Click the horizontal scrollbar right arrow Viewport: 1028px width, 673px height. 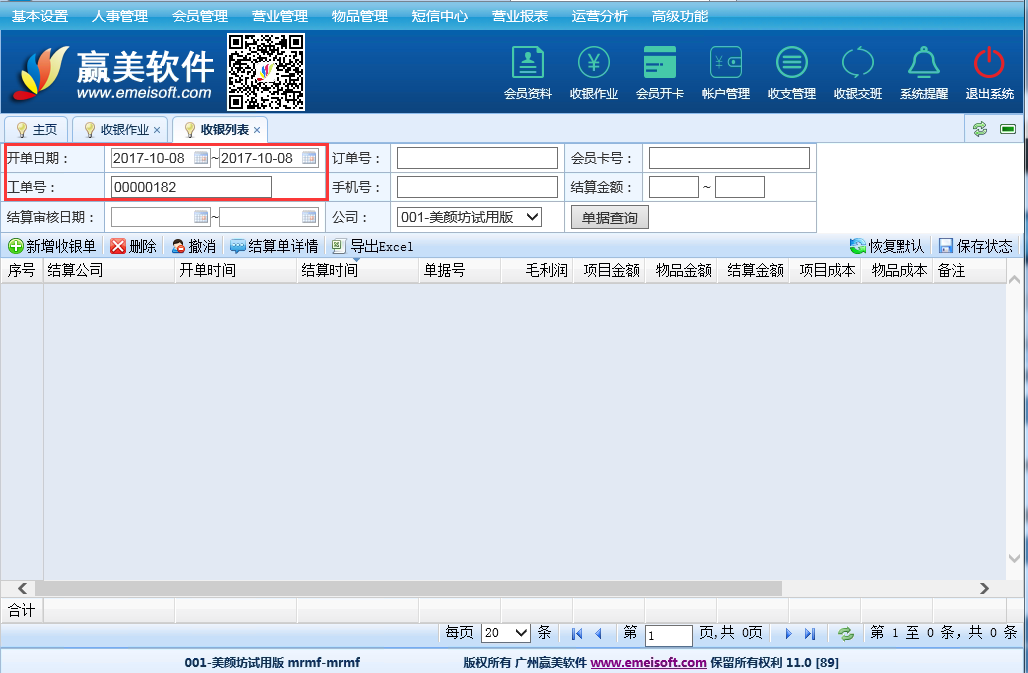point(984,589)
